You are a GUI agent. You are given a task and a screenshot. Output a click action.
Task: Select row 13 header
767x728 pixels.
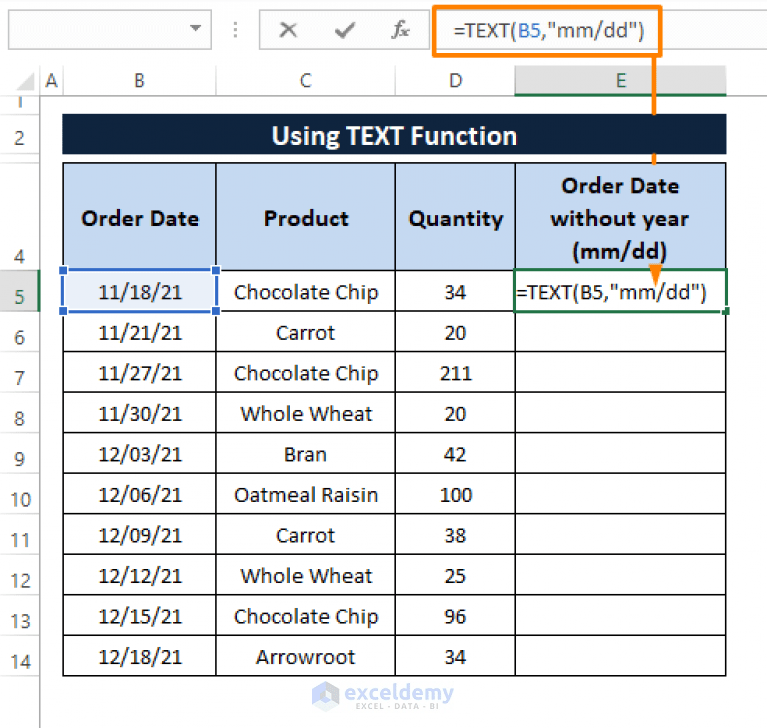[20, 615]
